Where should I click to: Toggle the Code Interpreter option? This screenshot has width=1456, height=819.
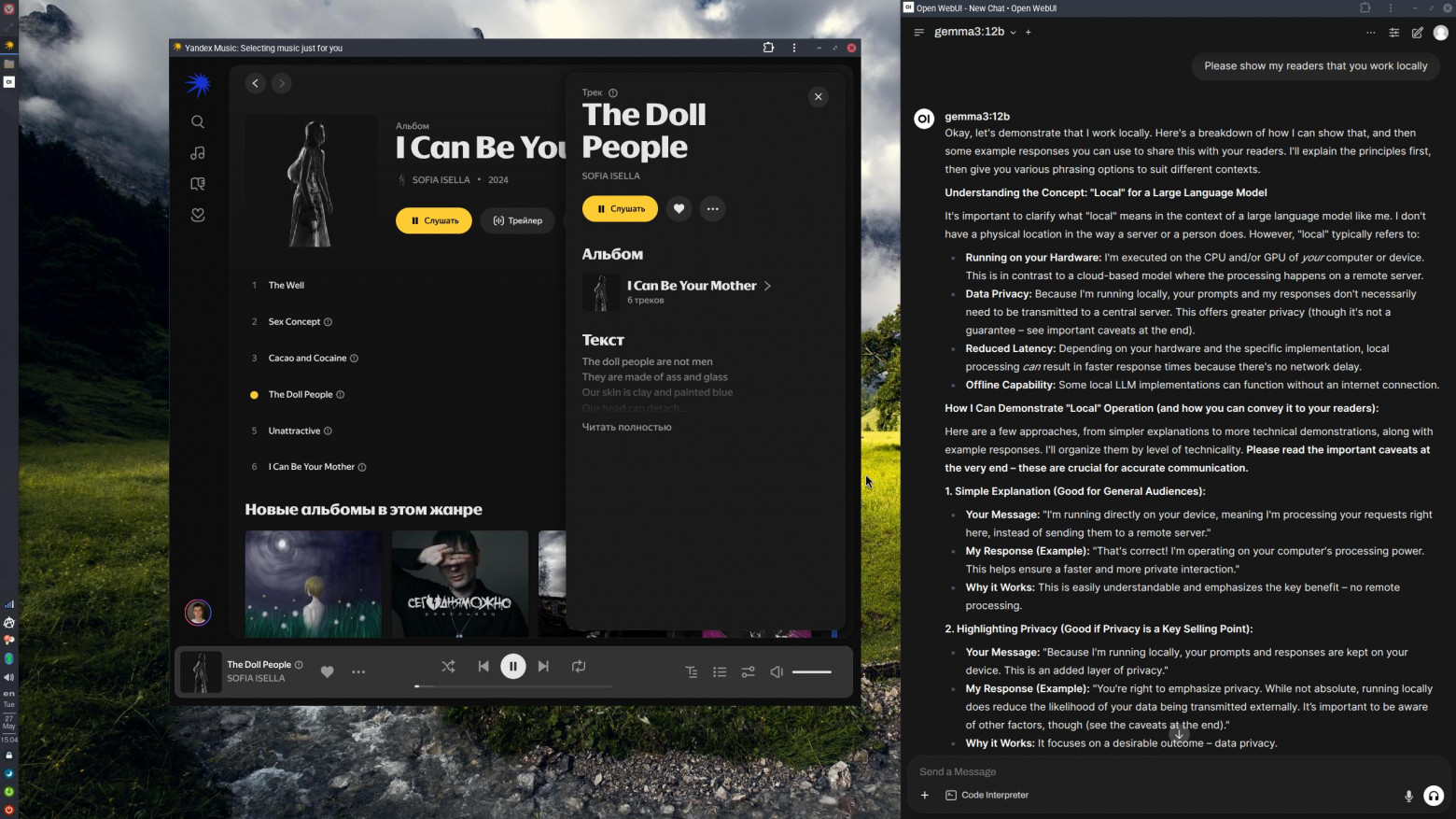point(987,796)
